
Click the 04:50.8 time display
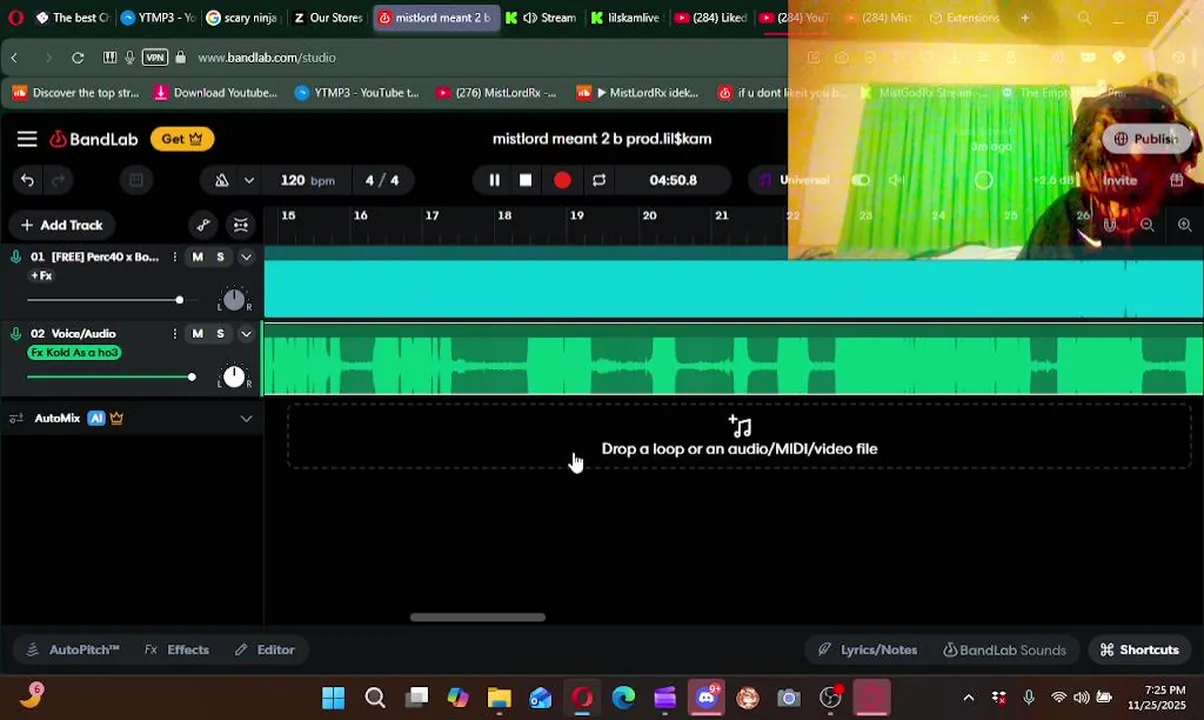(x=673, y=180)
